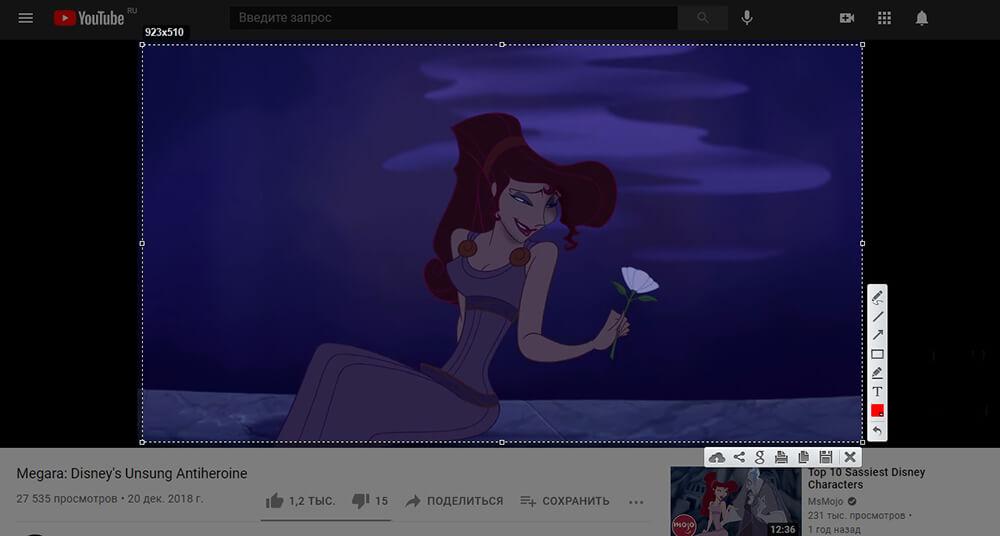Open the three-dot more actions menu
Screen dimensions: 1000x536
point(636,502)
